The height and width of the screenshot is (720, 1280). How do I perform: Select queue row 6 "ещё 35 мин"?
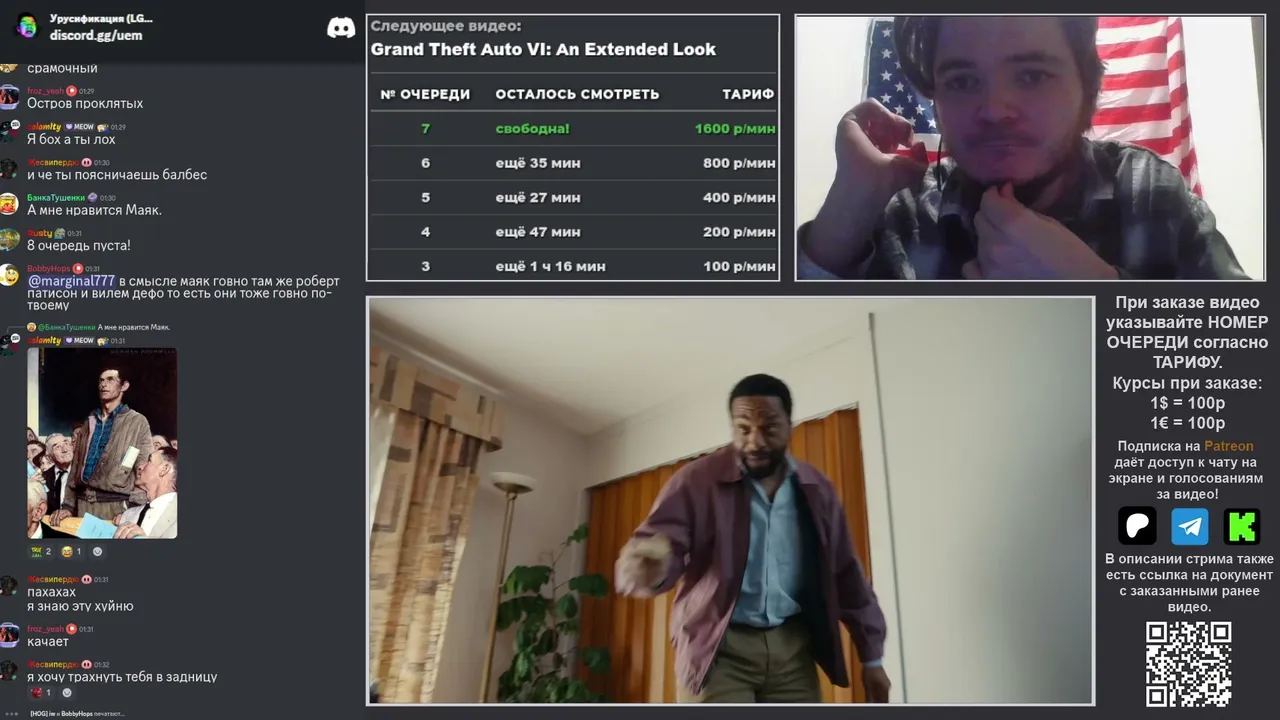(573, 163)
